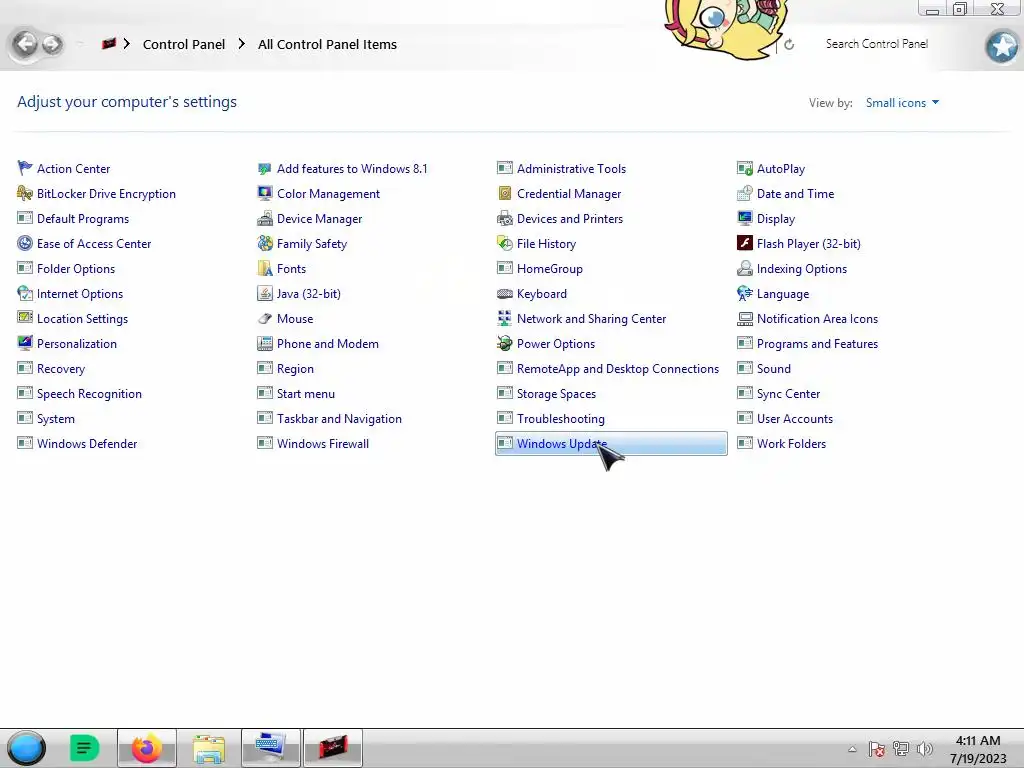Open the Date and Time icon
This screenshot has height=768, width=1024.
744,193
